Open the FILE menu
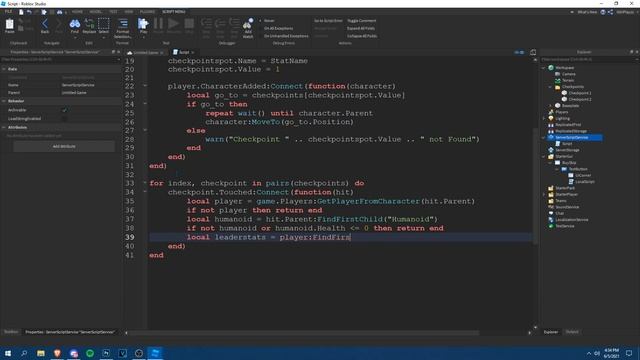The height and width of the screenshot is (360, 640). [8, 12]
